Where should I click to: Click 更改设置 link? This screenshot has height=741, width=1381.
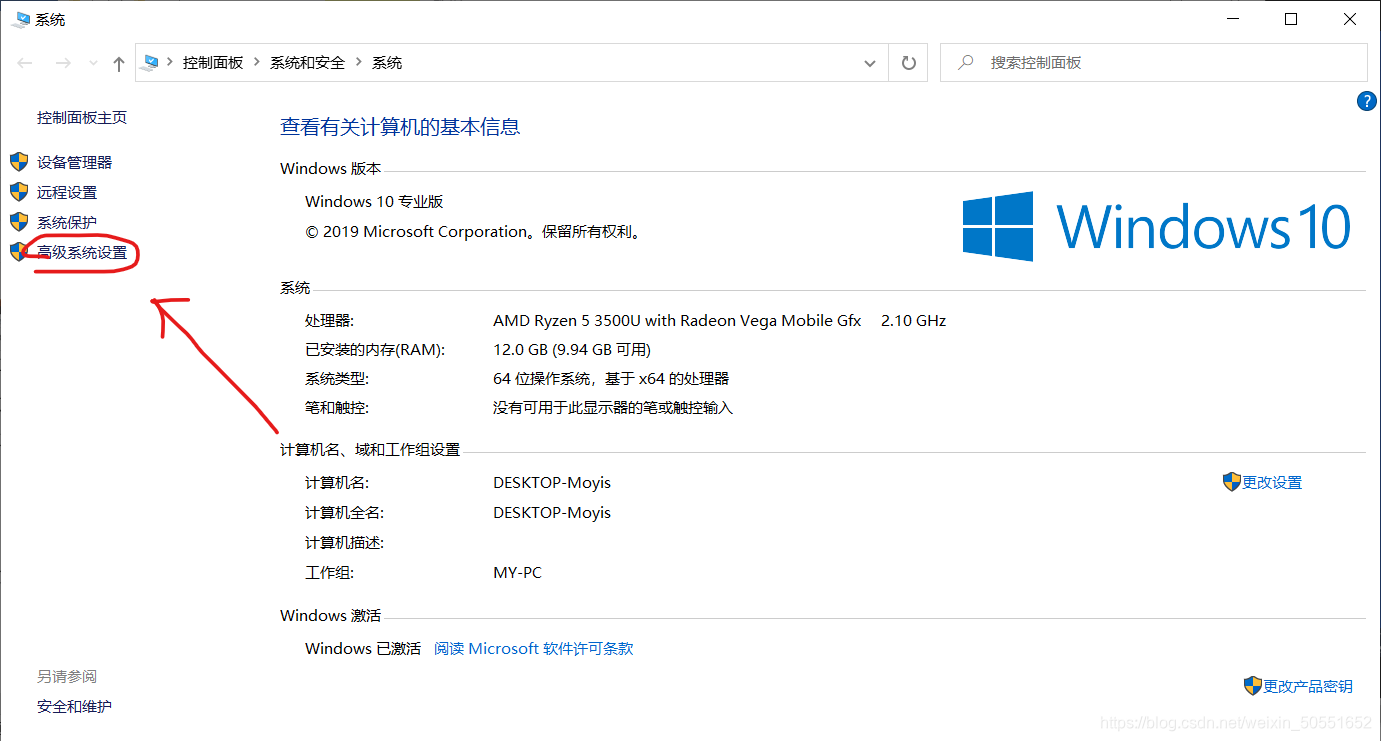(1272, 482)
